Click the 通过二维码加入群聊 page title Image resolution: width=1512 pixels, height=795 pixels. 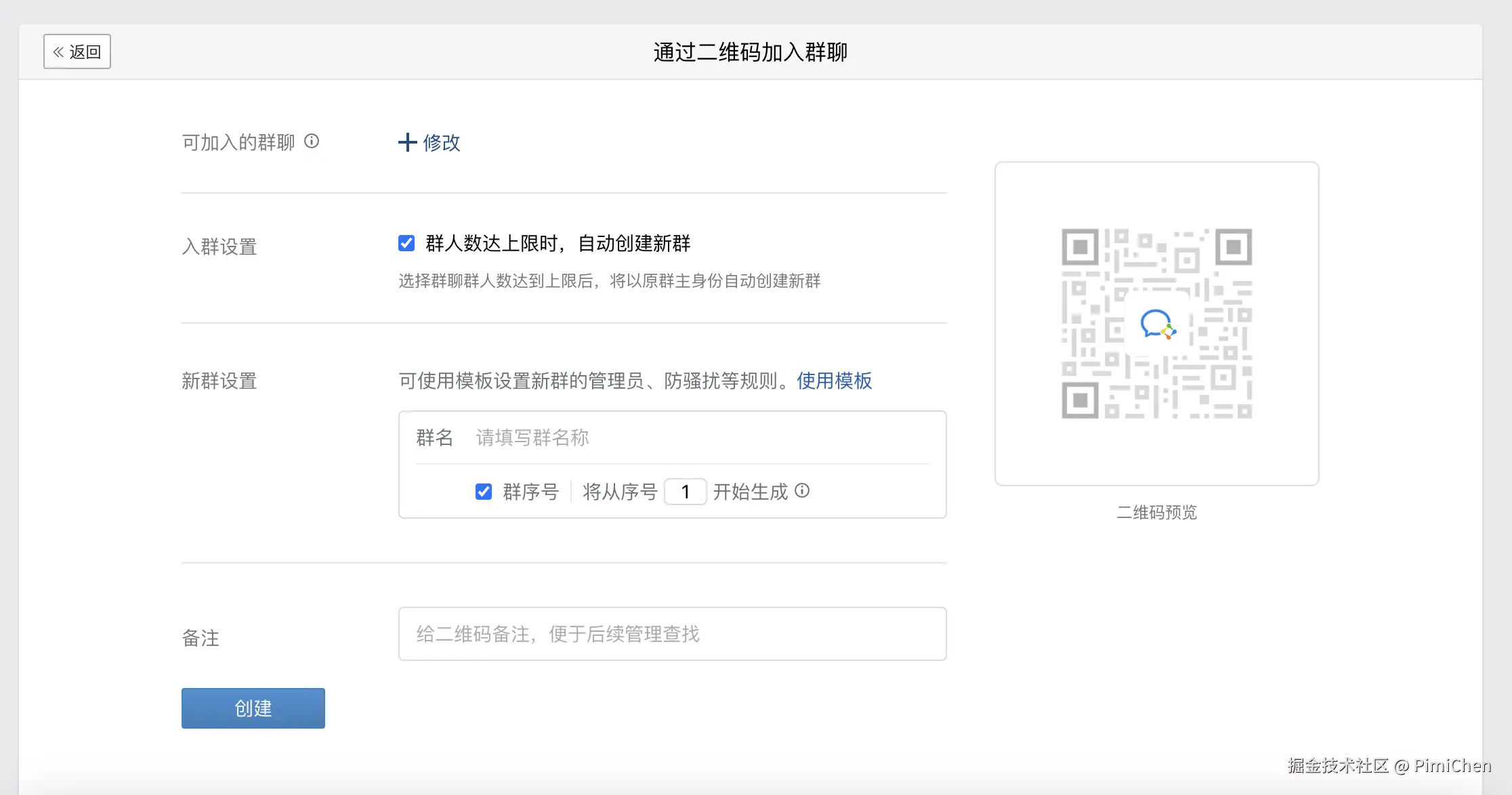click(750, 52)
